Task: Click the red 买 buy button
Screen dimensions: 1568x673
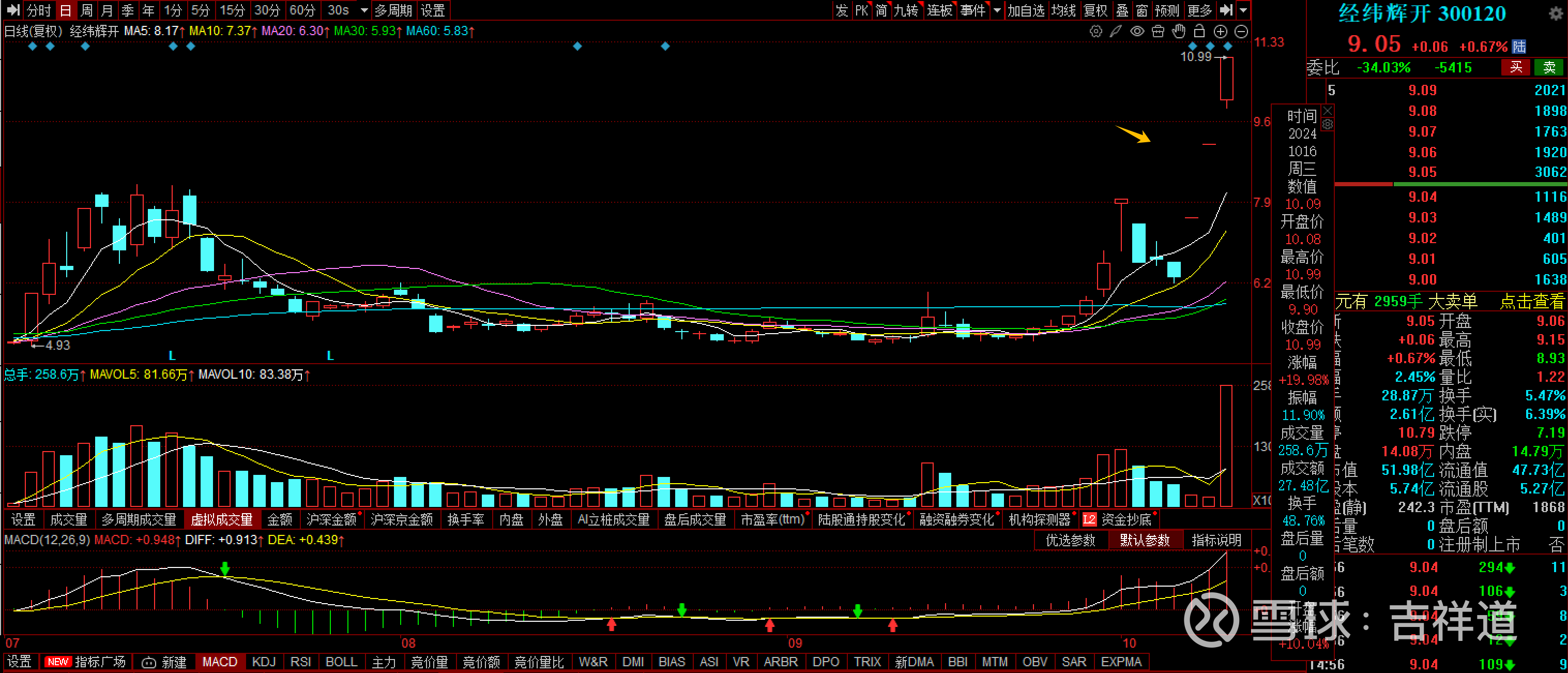Action: [x=1516, y=67]
